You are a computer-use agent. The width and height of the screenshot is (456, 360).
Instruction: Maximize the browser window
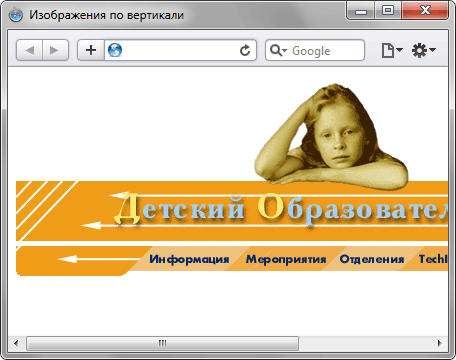pyautogui.click(x=388, y=11)
